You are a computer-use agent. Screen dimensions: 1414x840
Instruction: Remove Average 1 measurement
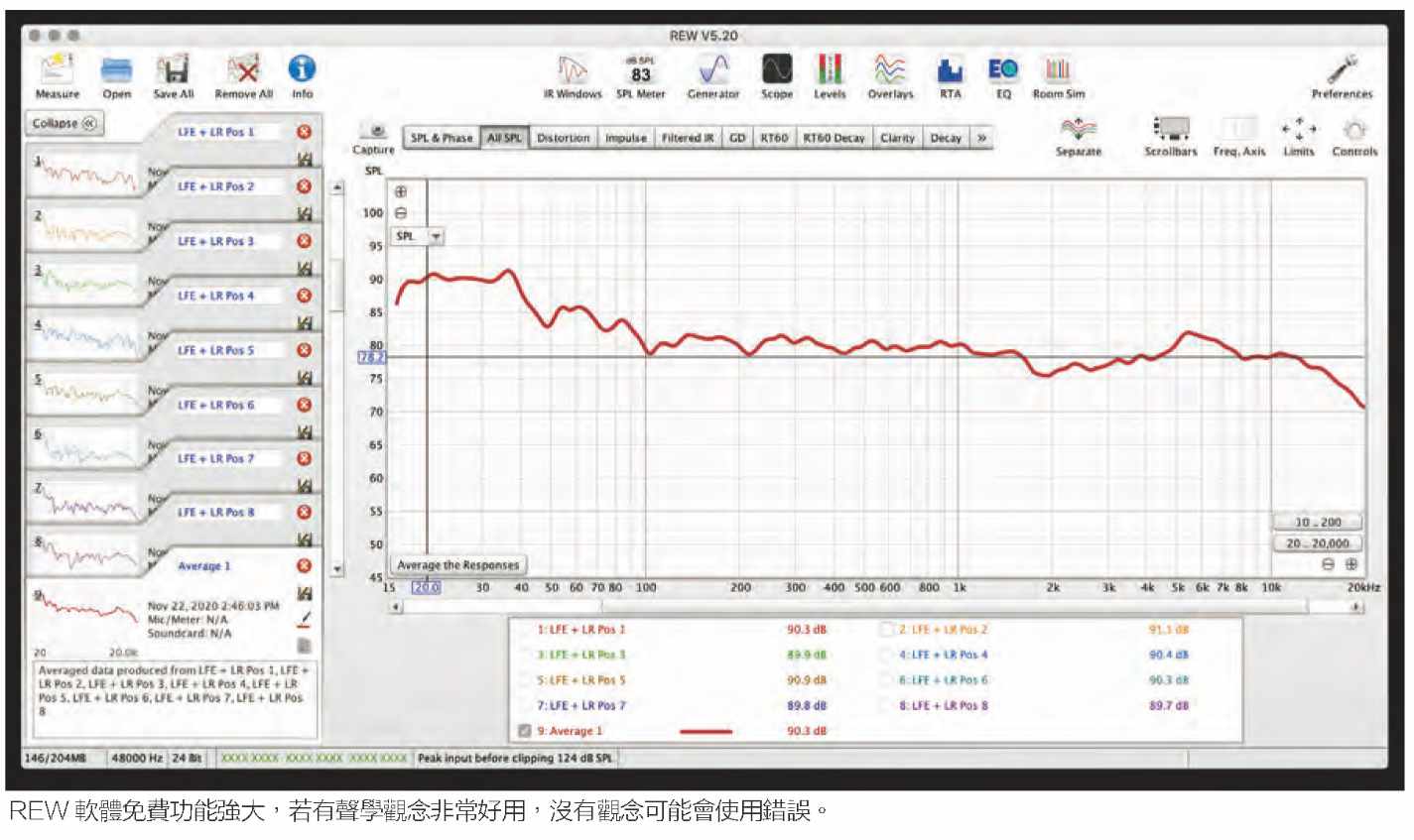[305, 566]
